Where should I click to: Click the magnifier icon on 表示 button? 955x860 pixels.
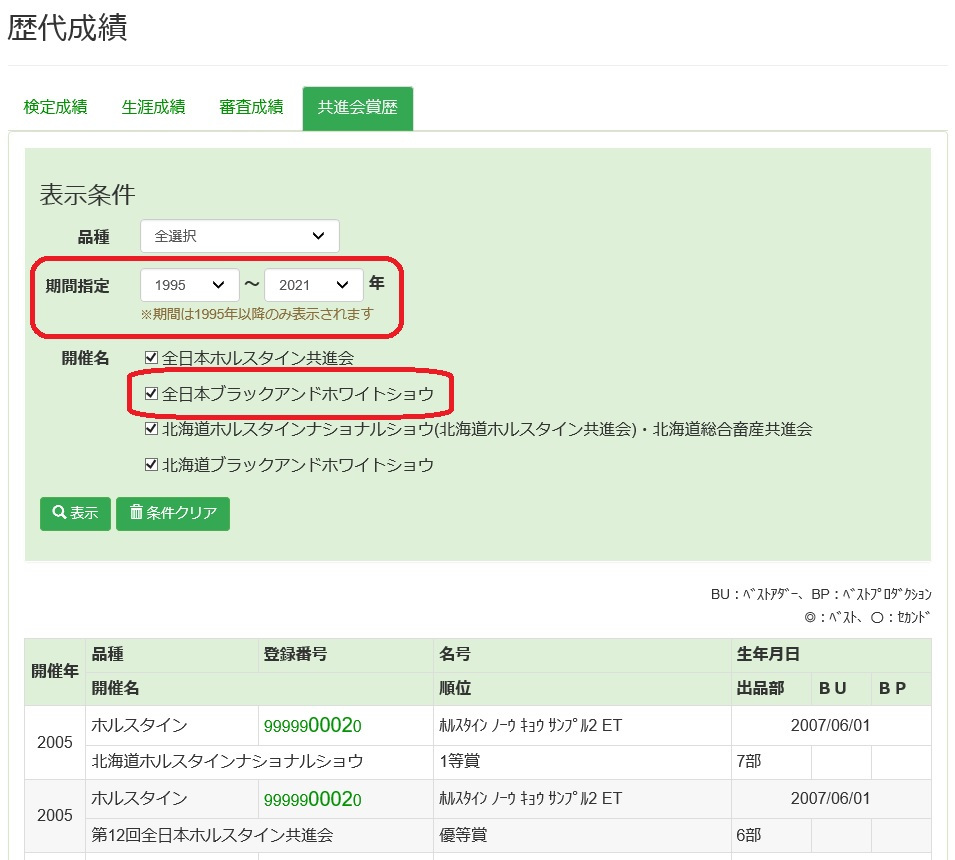(x=59, y=513)
